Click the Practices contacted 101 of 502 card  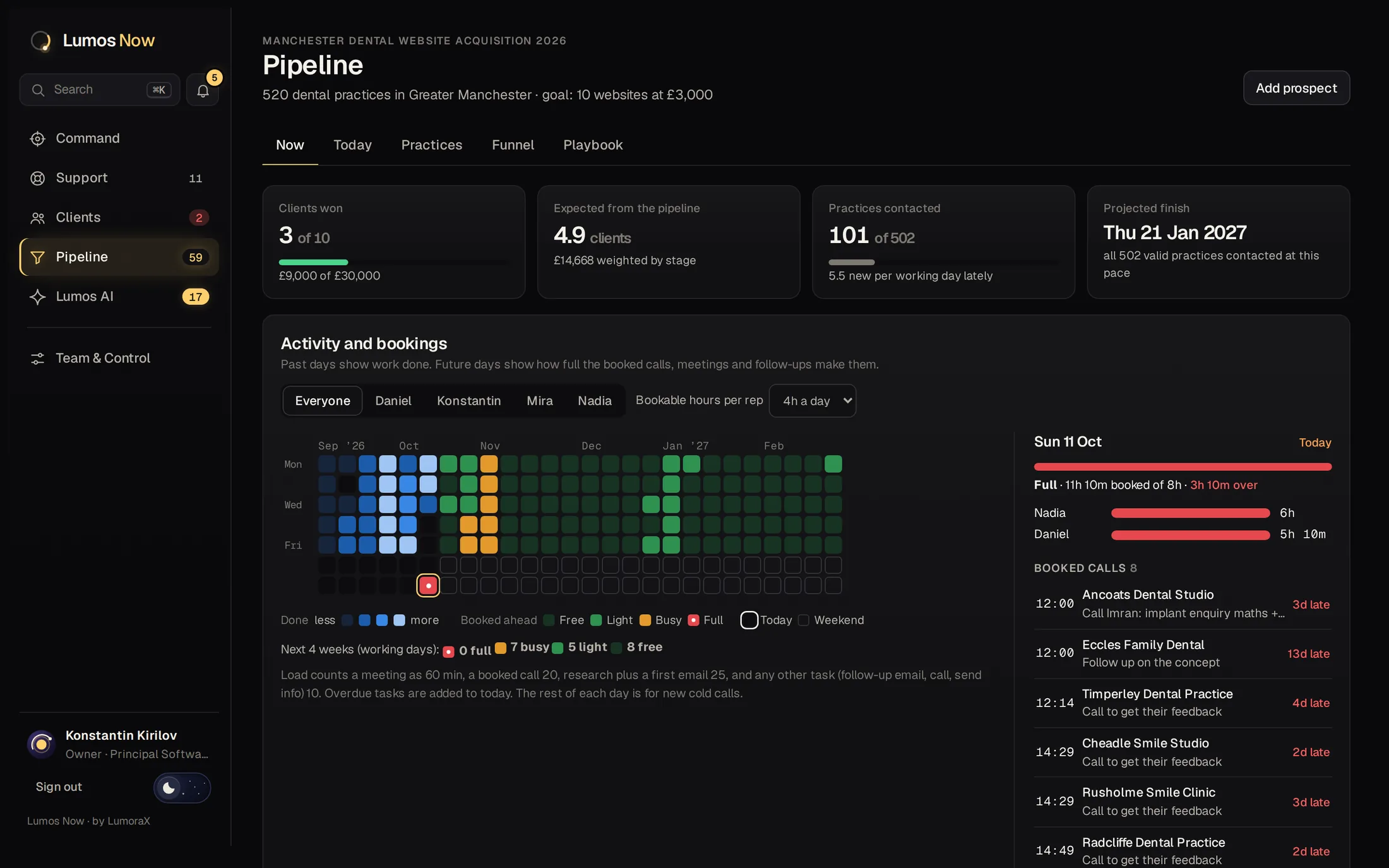pos(943,242)
